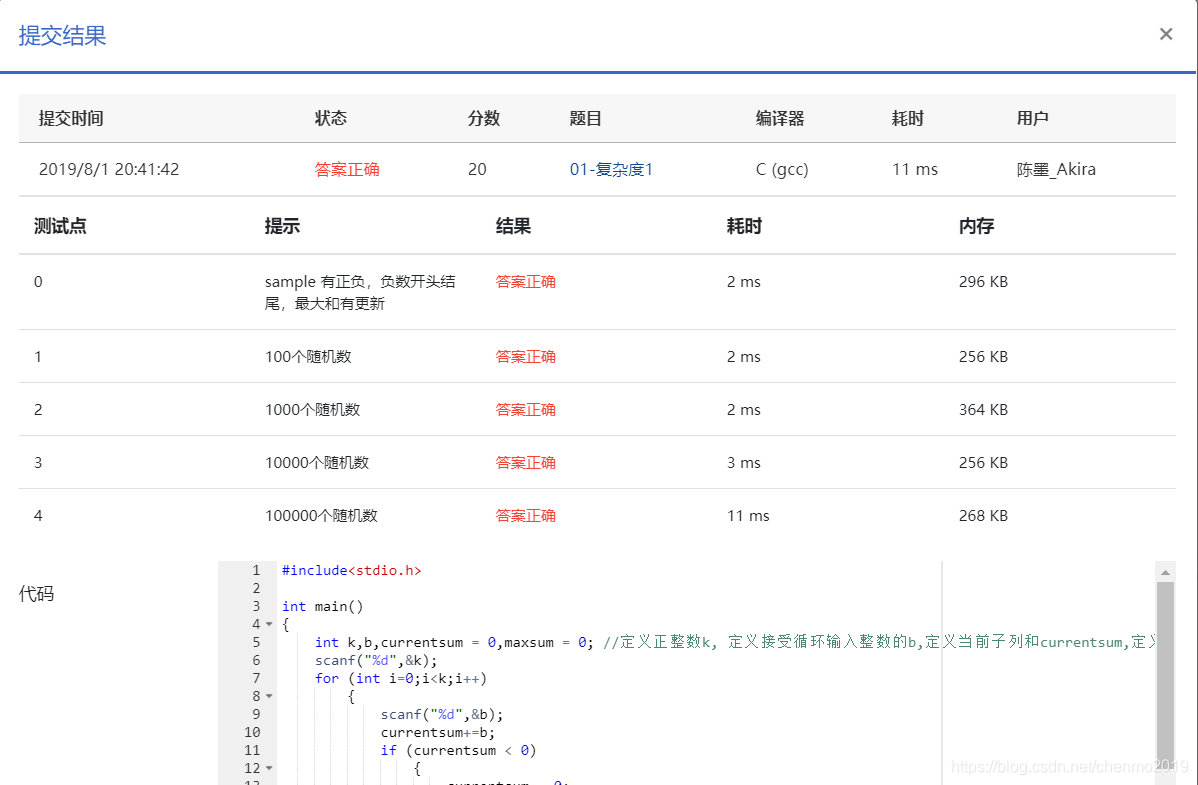Viewport: 1198px width, 785px height.
Task: Select the red 答案正确 submission status
Action: [347, 169]
